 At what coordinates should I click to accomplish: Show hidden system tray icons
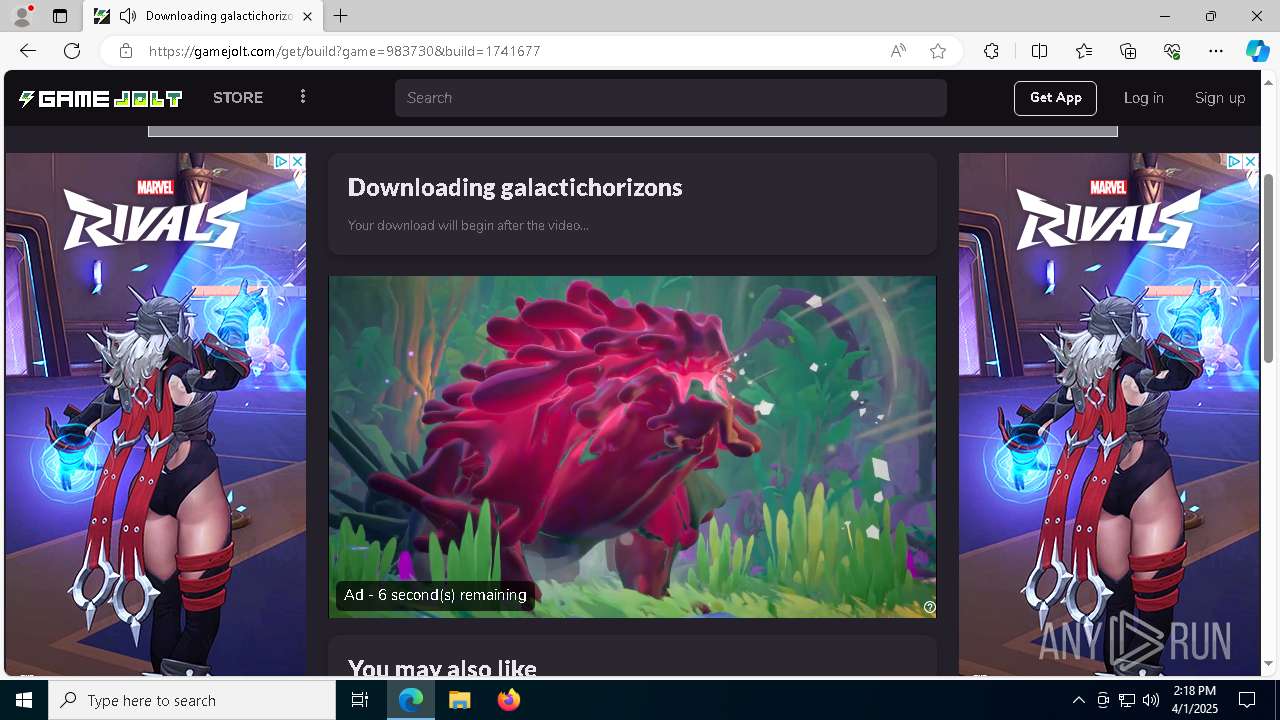(1078, 700)
